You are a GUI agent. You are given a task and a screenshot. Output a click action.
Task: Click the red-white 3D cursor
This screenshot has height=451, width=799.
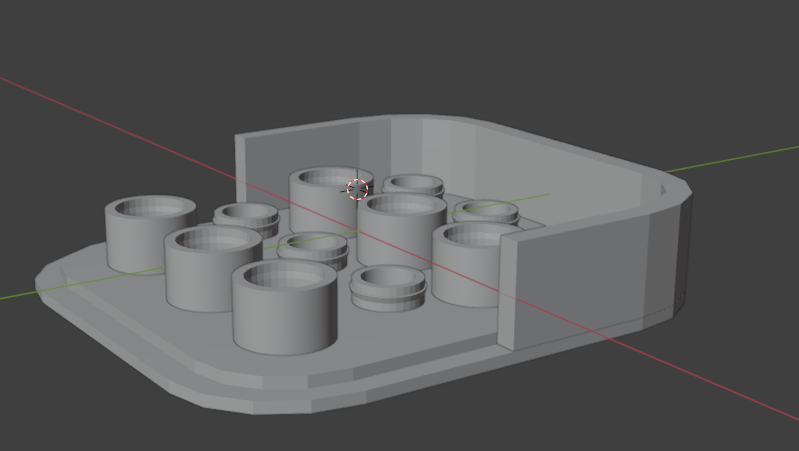coord(357,190)
